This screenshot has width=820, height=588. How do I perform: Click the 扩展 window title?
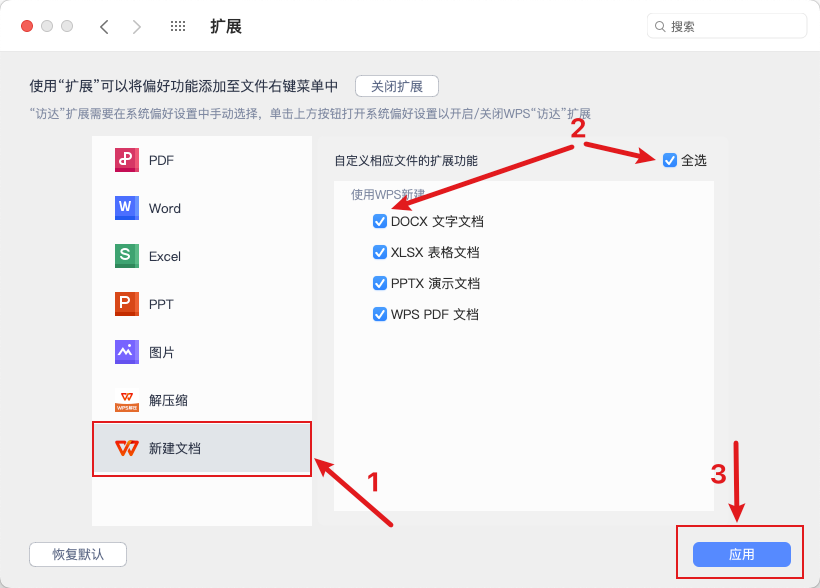point(226,26)
